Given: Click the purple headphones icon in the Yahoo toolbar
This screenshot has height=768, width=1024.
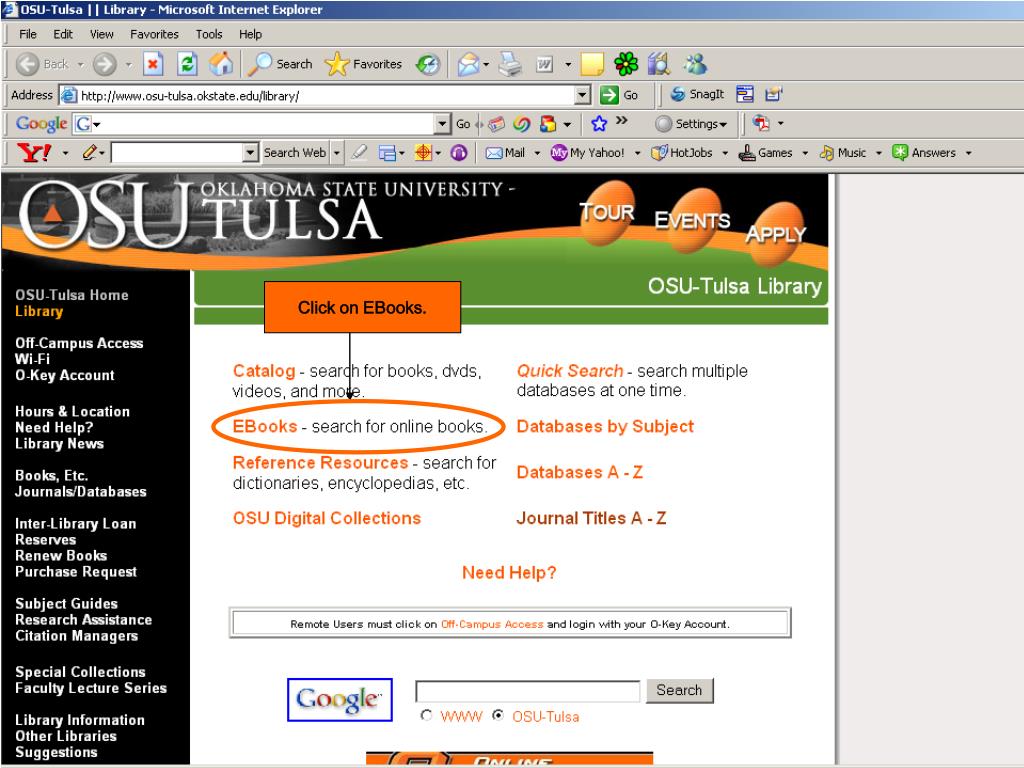Looking at the screenshot, I should [x=459, y=153].
